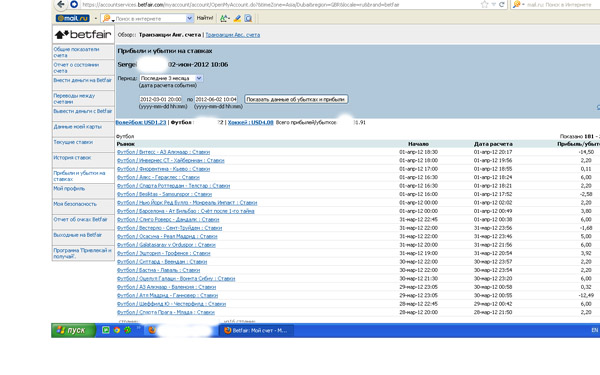Screen dimensions: 600x375
Task: Click the mail.ru toolbar logo
Action: click(72, 18)
